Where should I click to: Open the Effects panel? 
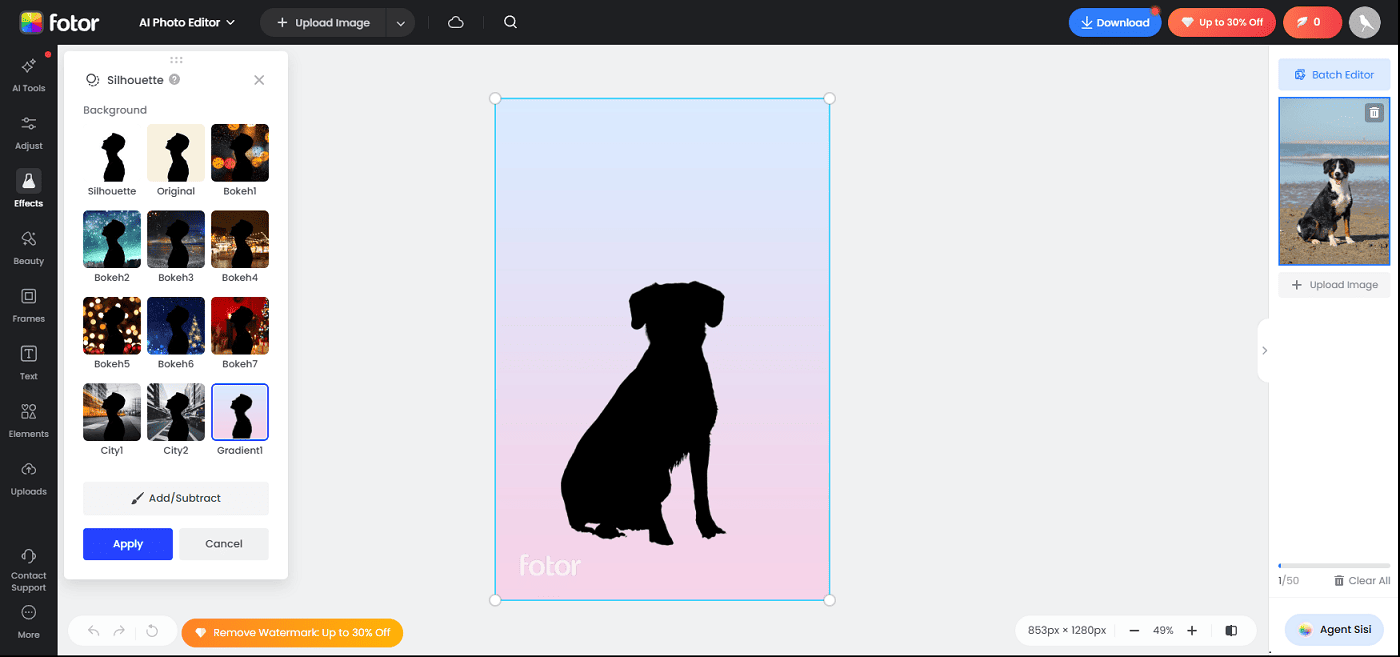pyautogui.click(x=29, y=189)
